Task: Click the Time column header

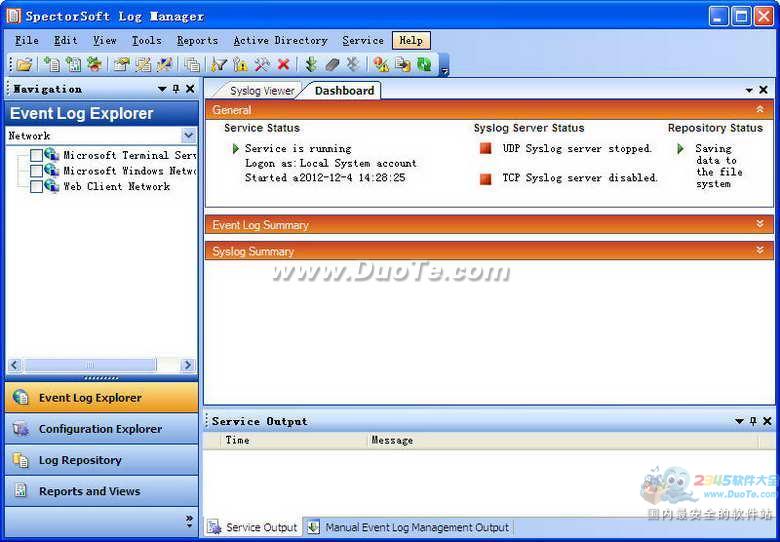Action: click(294, 440)
